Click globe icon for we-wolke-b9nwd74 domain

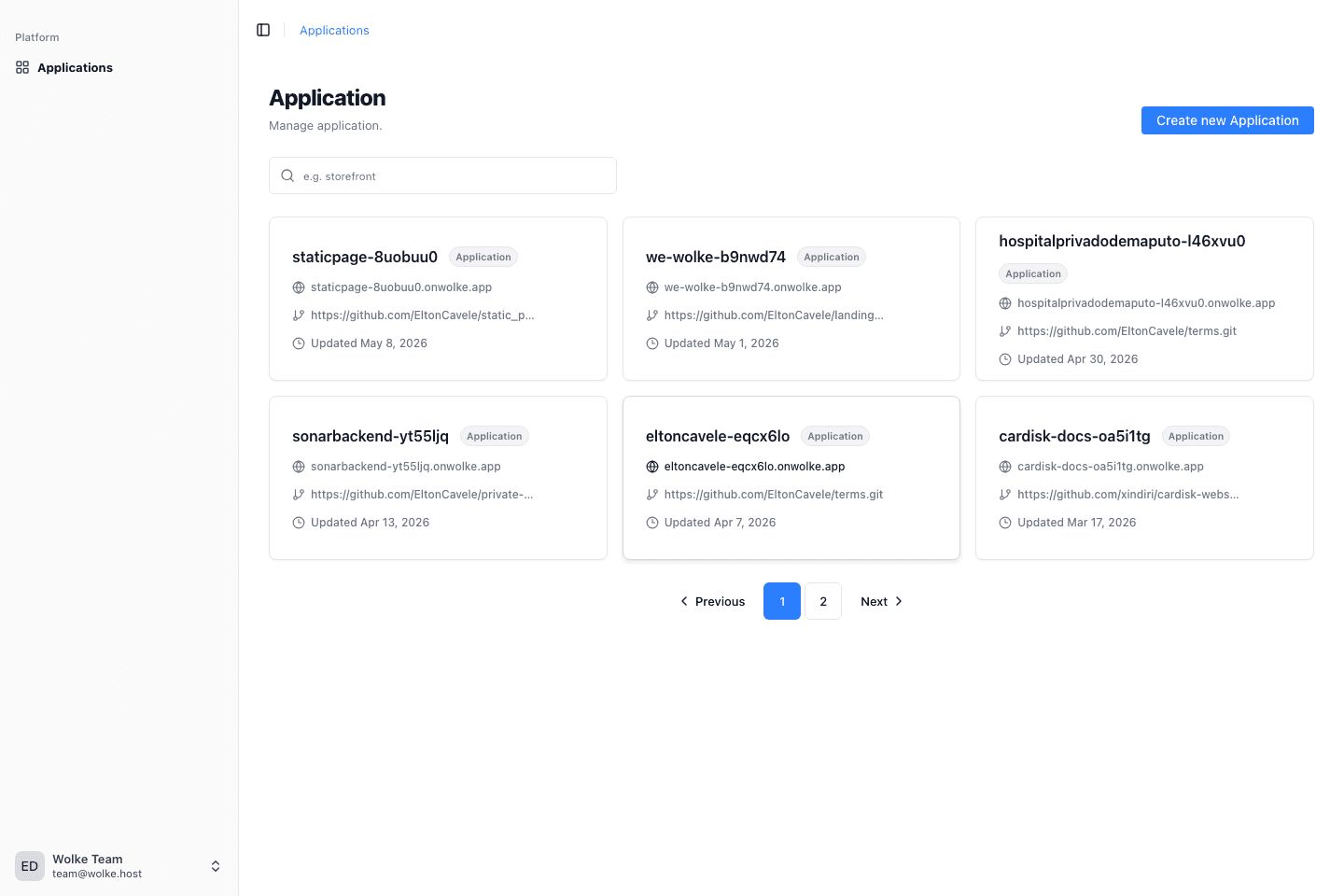[x=652, y=287]
